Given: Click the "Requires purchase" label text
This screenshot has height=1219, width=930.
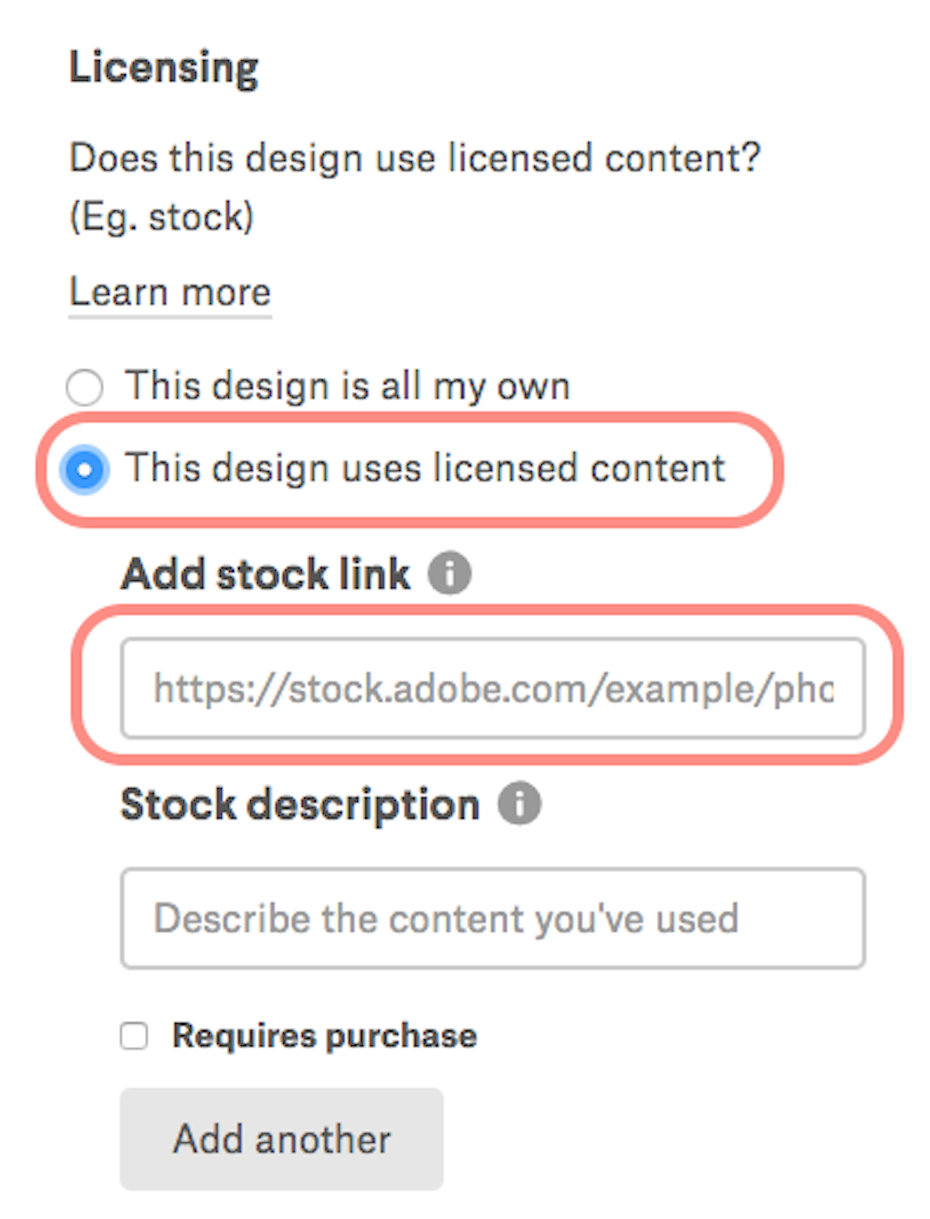Looking at the screenshot, I should tap(324, 1036).
